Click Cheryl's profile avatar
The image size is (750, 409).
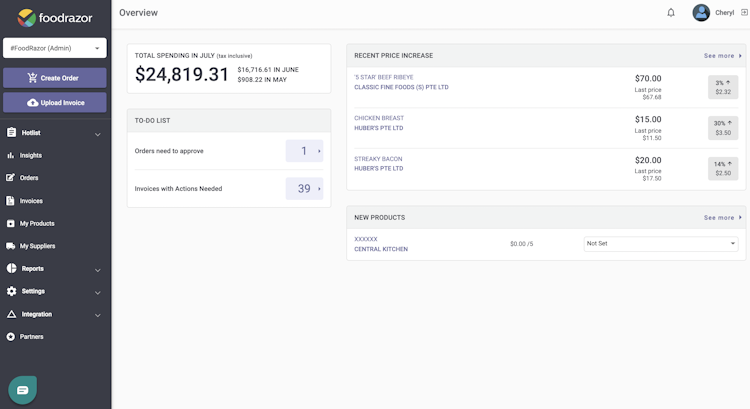(701, 13)
